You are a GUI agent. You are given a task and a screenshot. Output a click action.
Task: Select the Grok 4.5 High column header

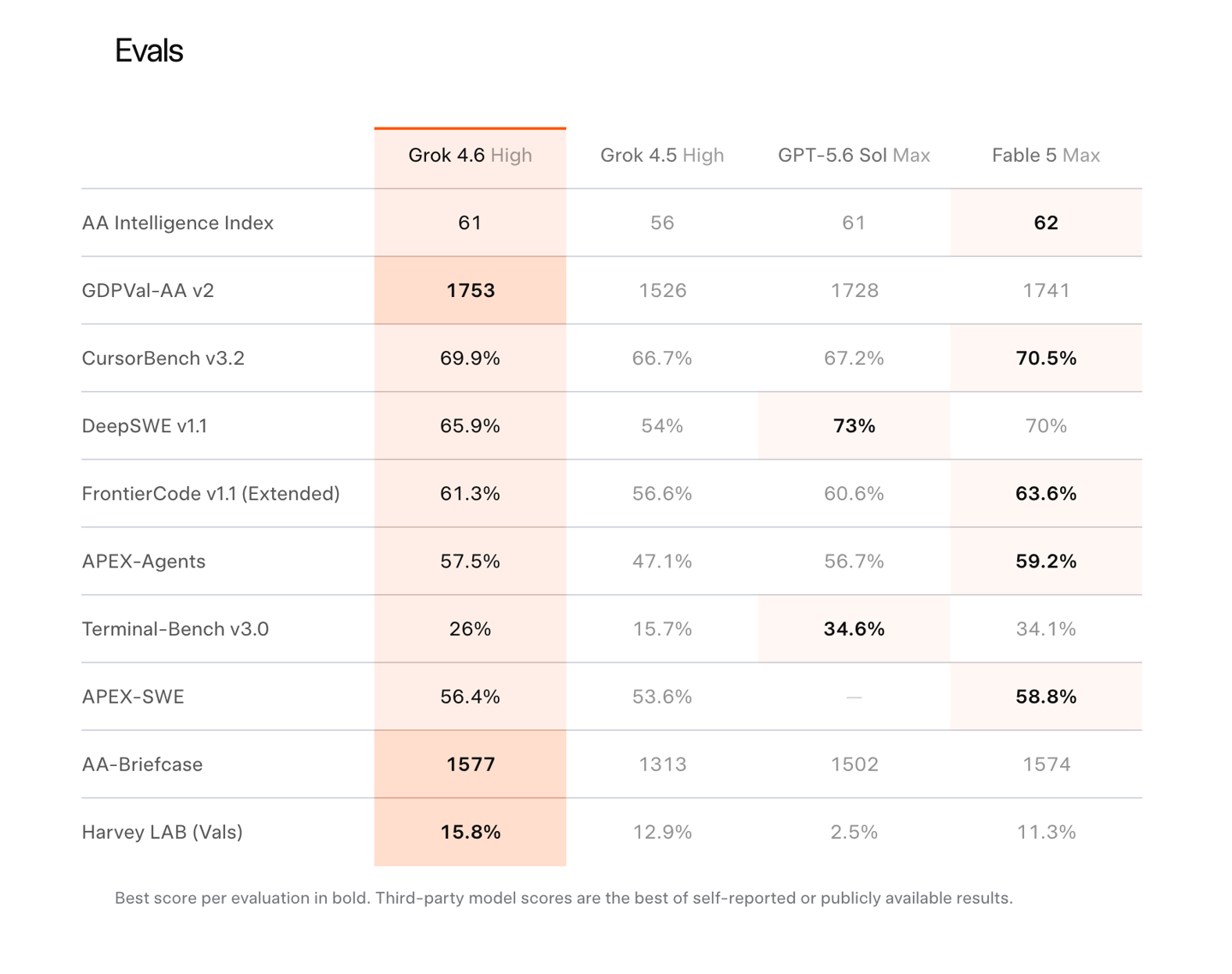pyautogui.click(x=661, y=155)
